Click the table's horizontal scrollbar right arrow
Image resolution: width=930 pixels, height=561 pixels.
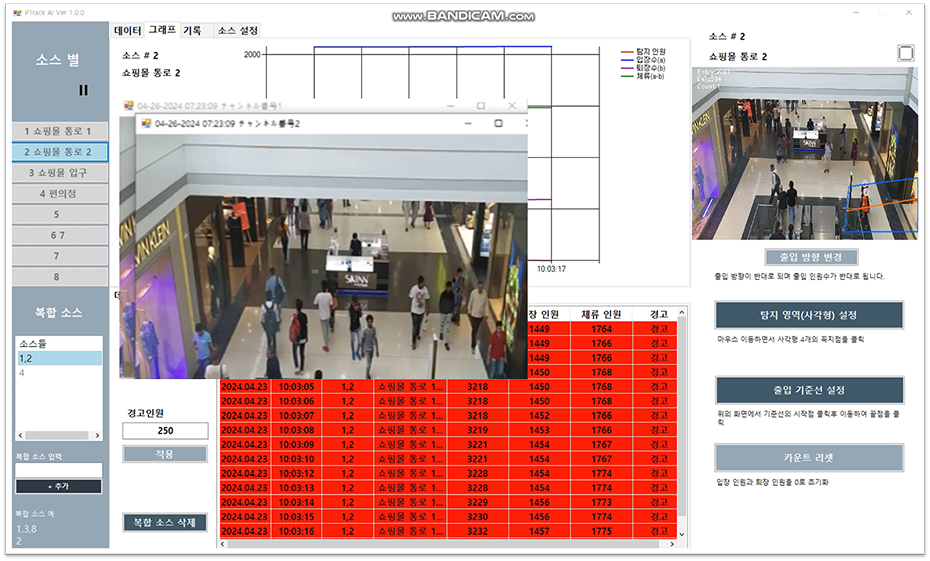click(x=672, y=544)
